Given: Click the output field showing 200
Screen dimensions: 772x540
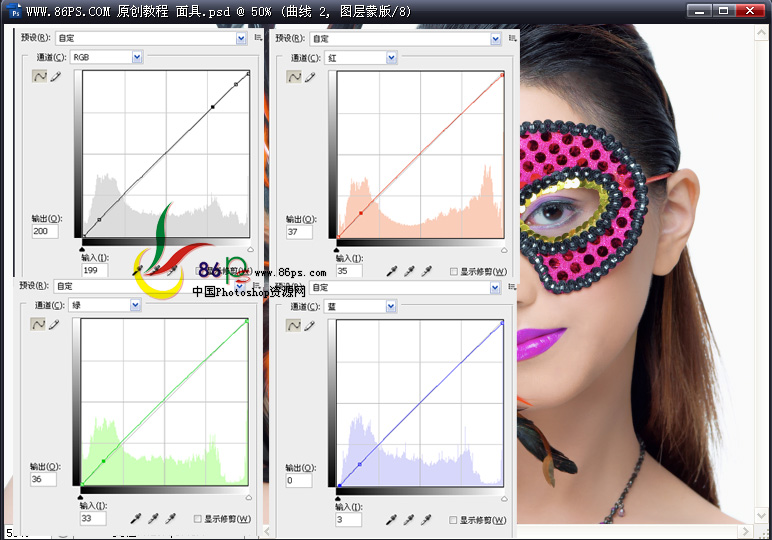Looking at the screenshot, I should (45, 231).
